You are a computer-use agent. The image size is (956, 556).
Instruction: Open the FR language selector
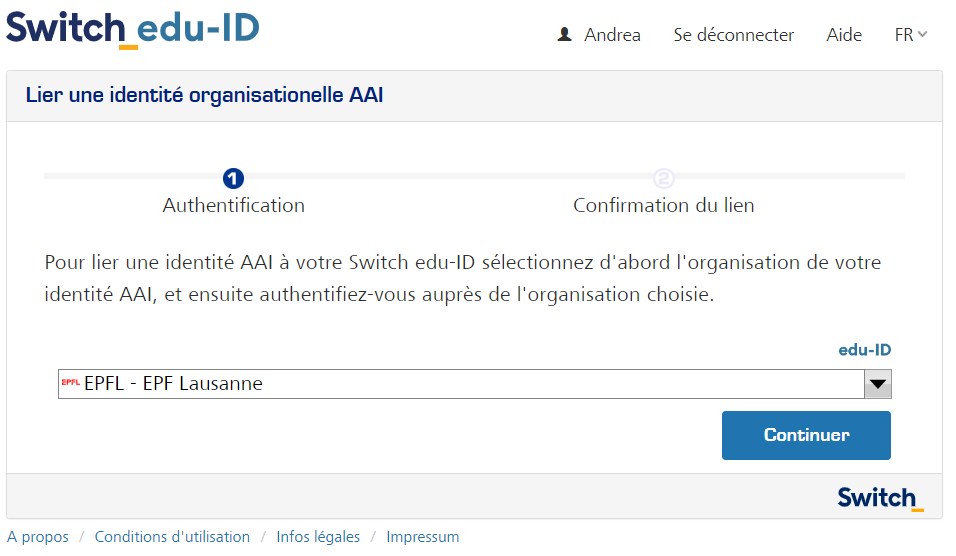[910, 35]
